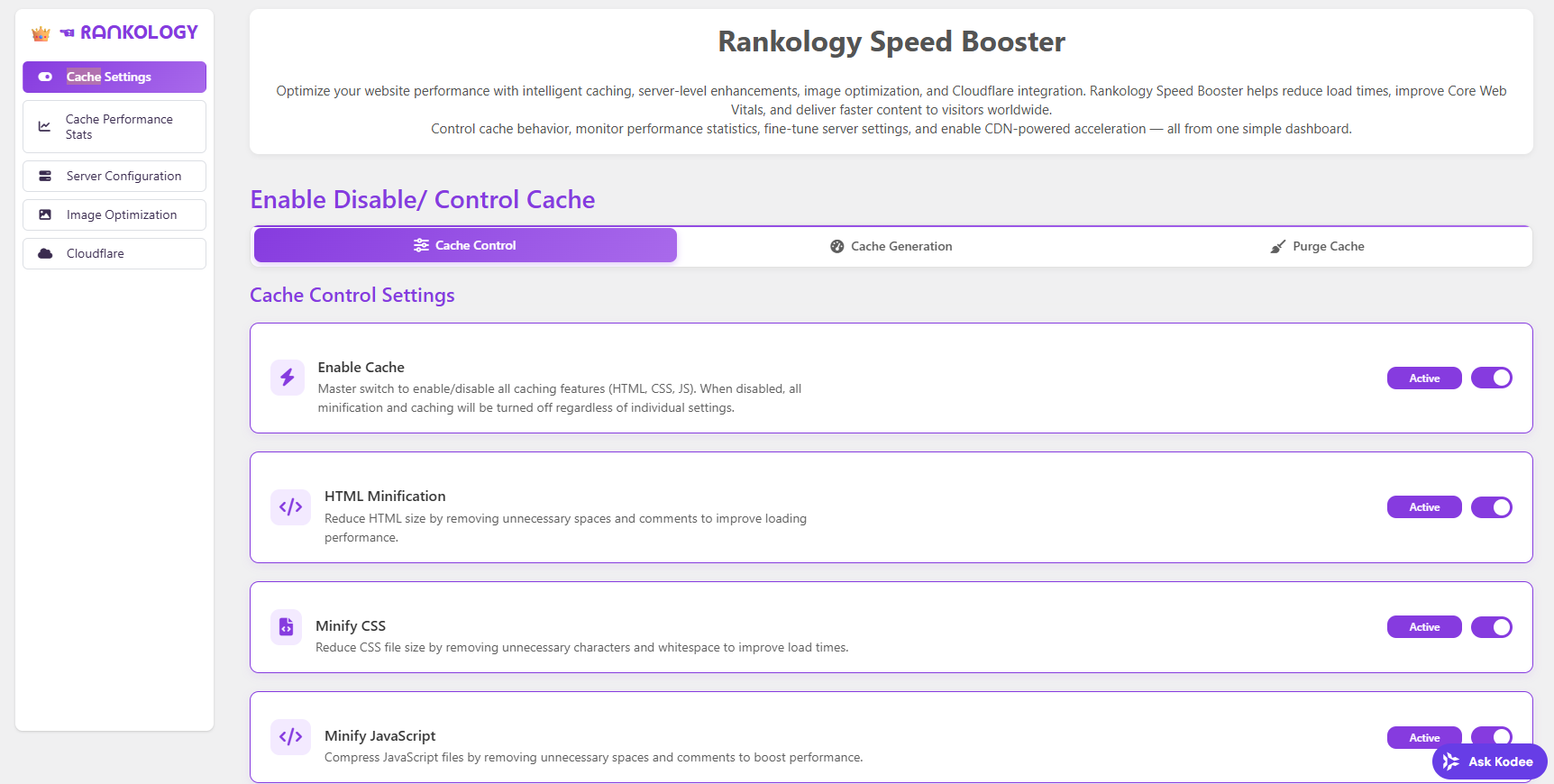Click the Minify JavaScript code icon
Screen dimensions: 1554x784
tap(290, 737)
